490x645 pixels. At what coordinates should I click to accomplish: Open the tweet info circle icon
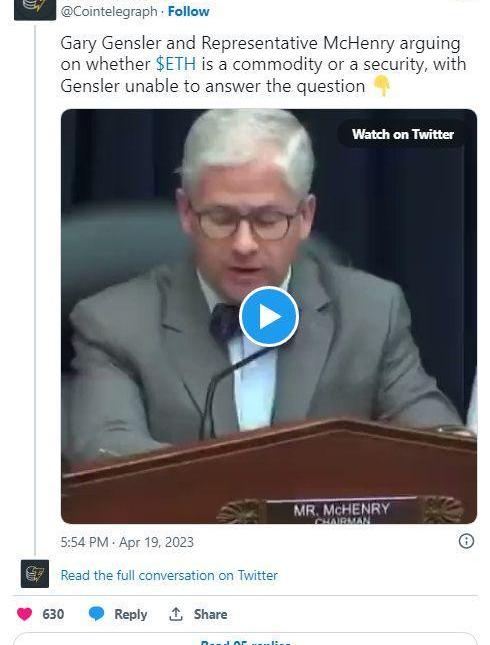(466, 541)
